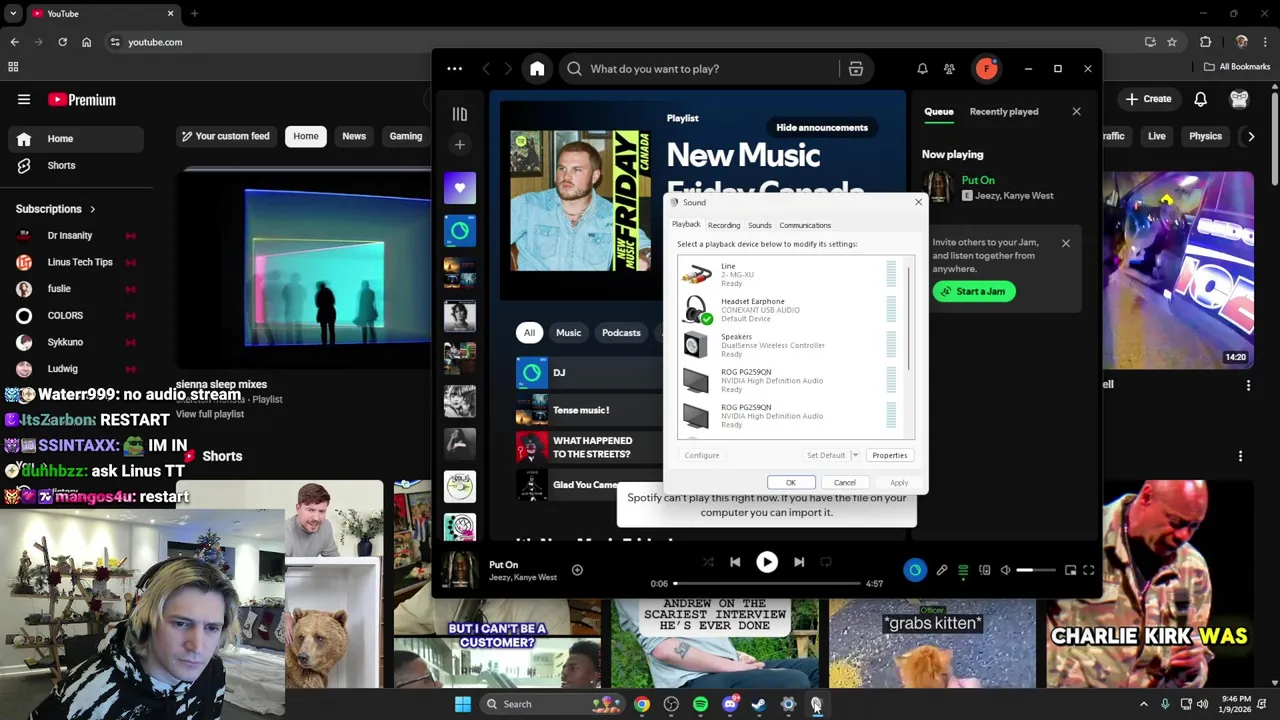1280x720 pixels.
Task: Open Linus Tech Tips subscription
Action: pos(75,262)
